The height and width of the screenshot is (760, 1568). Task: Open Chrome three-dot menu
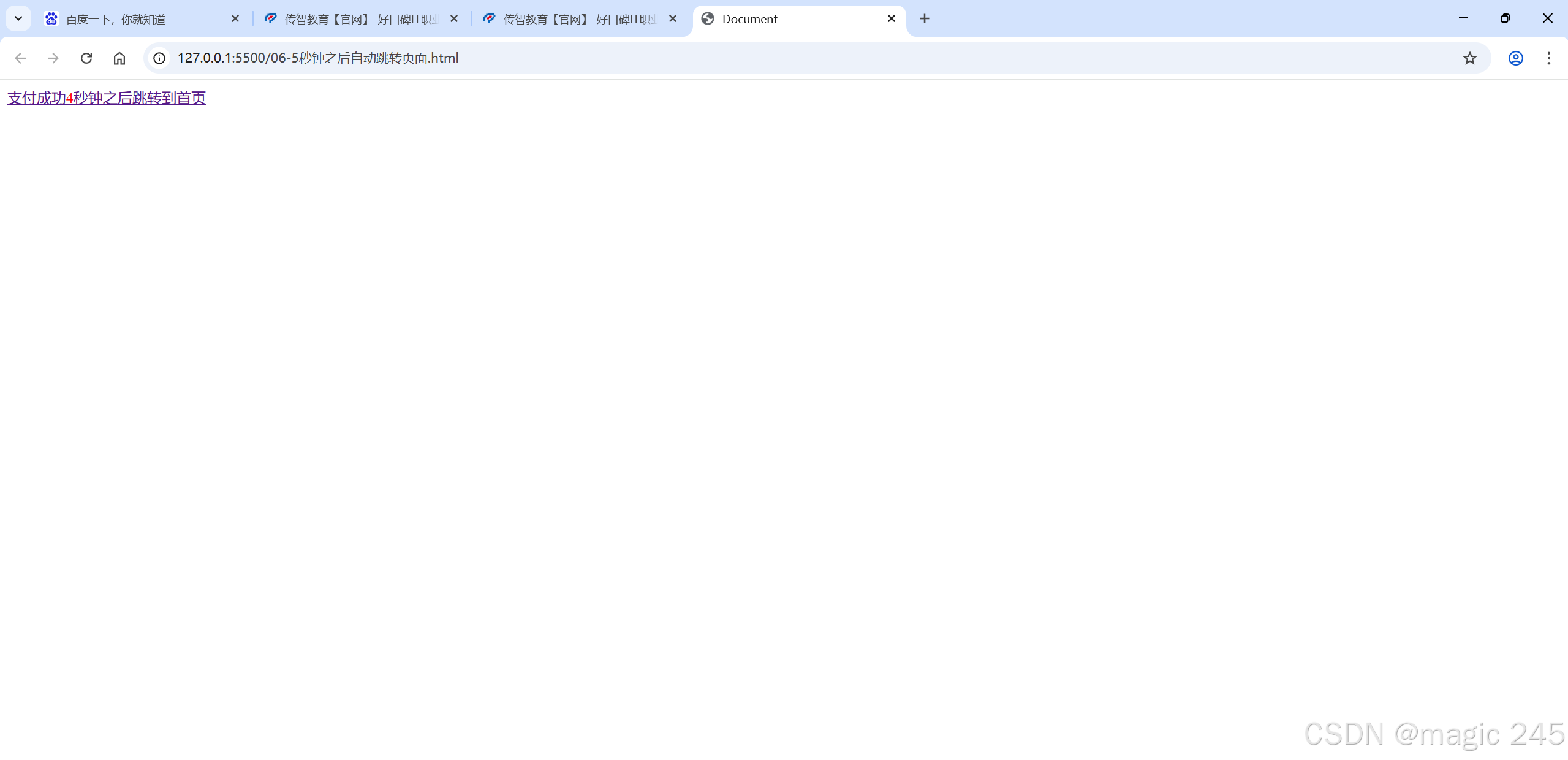pyautogui.click(x=1548, y=58)
